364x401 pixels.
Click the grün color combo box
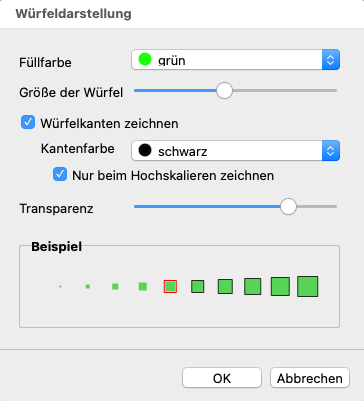236,60
